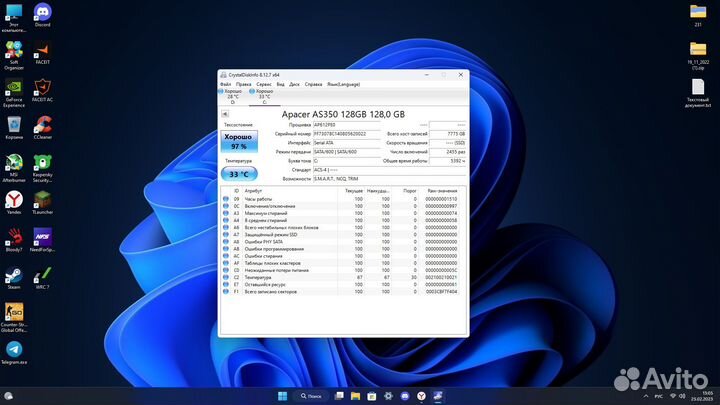Click the 33 °C temperature button
The image size is (720, 405).
click(x=238, y=173)
